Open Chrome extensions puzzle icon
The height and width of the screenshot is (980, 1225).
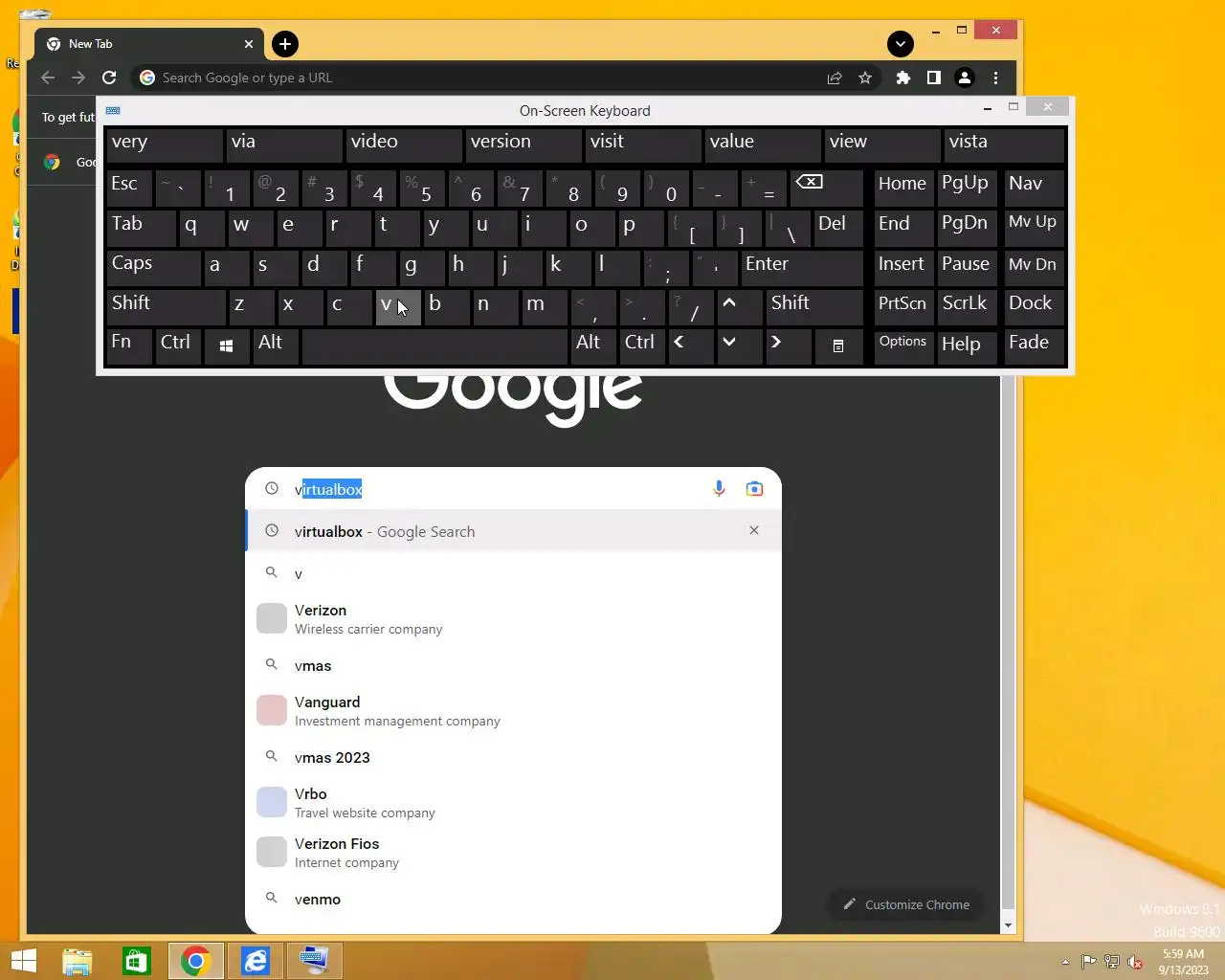[x=902, y=78]
